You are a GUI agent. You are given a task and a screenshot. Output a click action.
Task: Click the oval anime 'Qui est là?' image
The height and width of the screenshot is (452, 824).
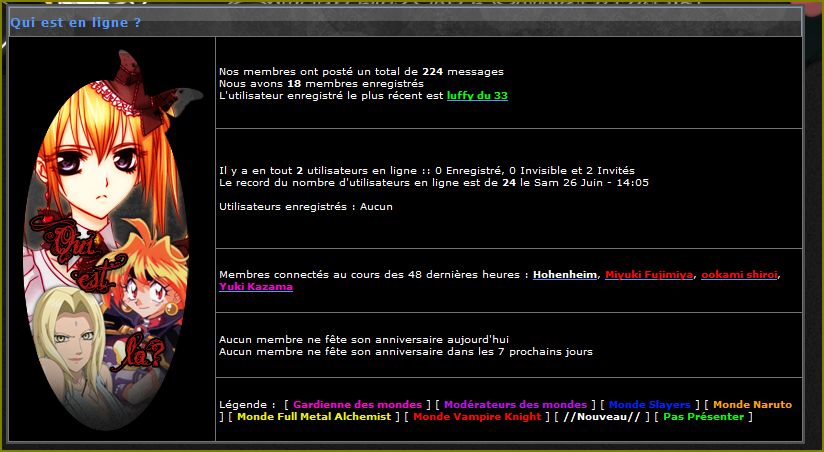pos(112,239)
